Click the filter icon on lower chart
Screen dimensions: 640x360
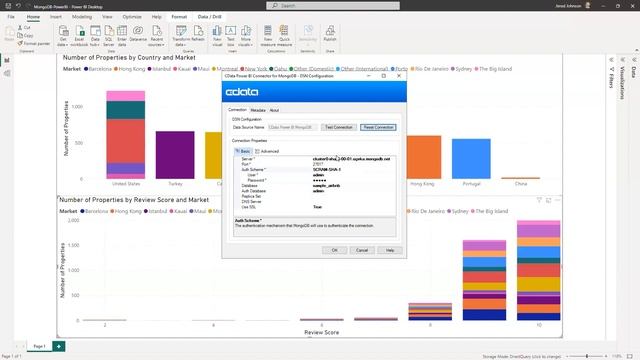tap(539, 200)
